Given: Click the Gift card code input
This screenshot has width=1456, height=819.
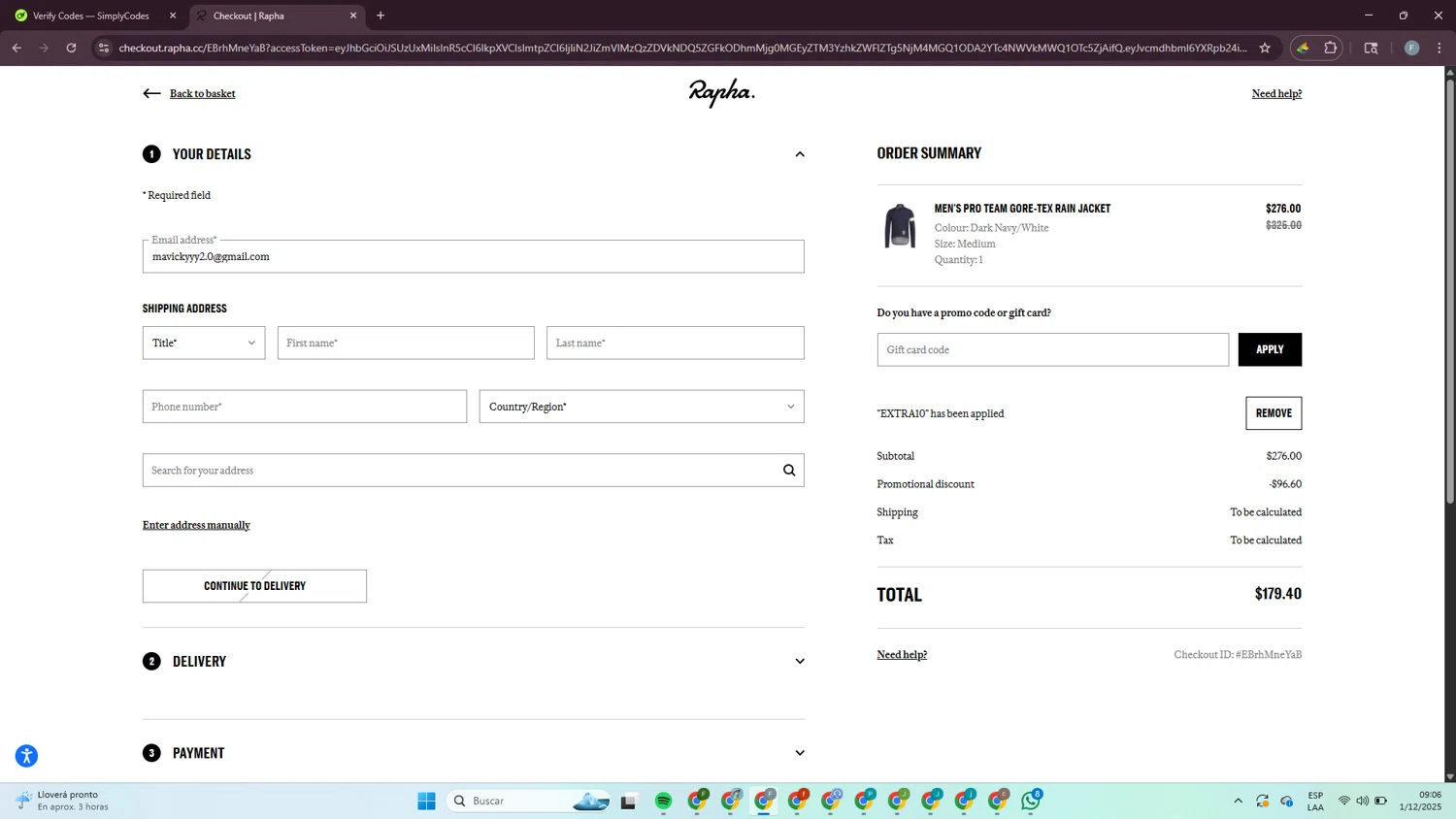Looking at the screenshot, I should (1052, 349).
